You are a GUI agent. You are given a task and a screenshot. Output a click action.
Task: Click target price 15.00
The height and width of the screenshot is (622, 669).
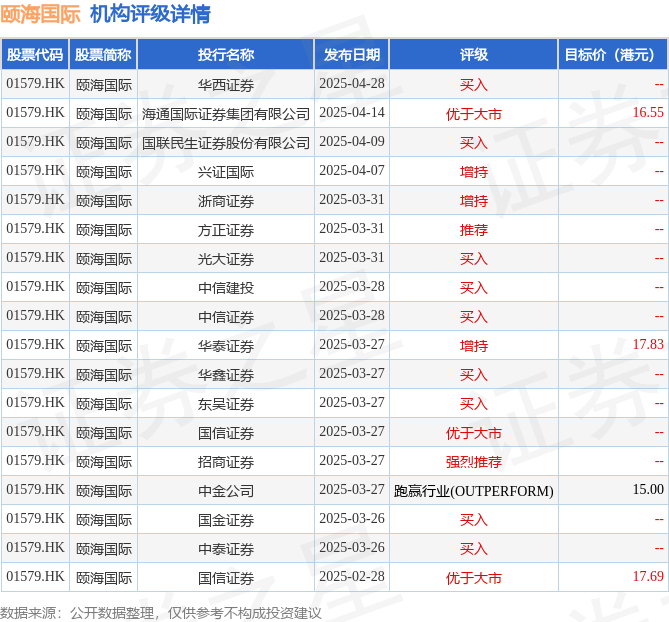point(648,490)
